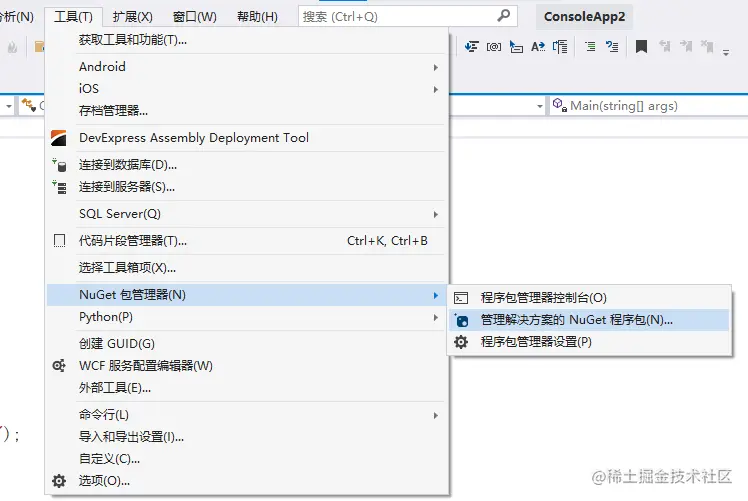The image size is (748, 501).
Task: Click the cursor-with-box toolbar icon
Action: click(x=516, y=47)
